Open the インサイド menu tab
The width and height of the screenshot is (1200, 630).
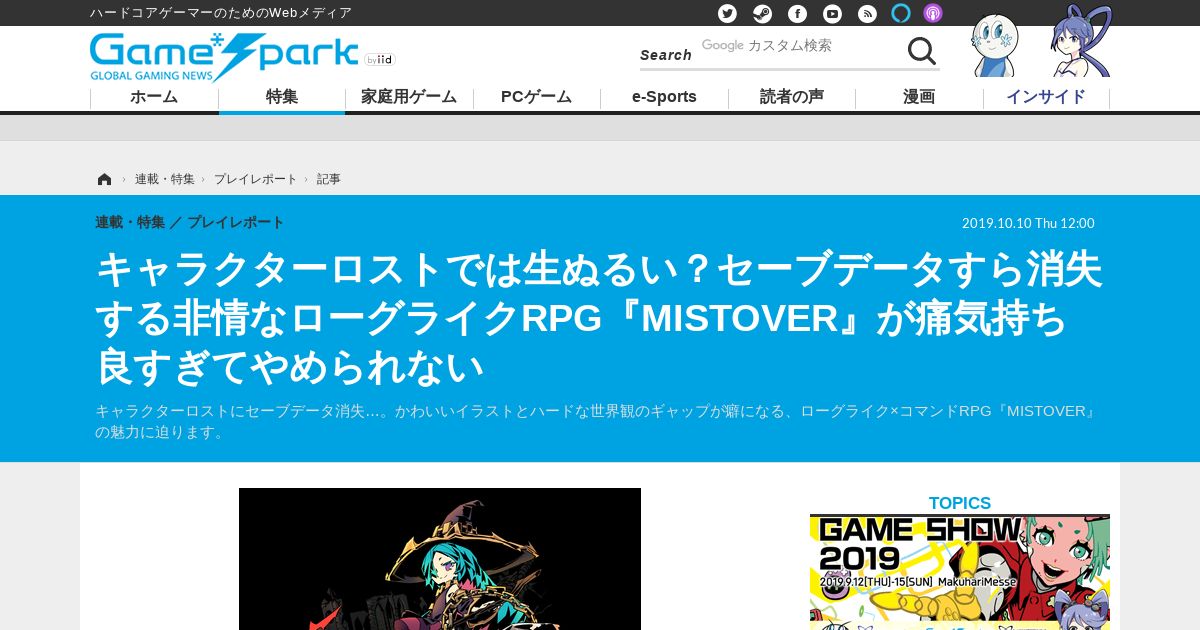pyautogui.click(x=1046, y=97)
